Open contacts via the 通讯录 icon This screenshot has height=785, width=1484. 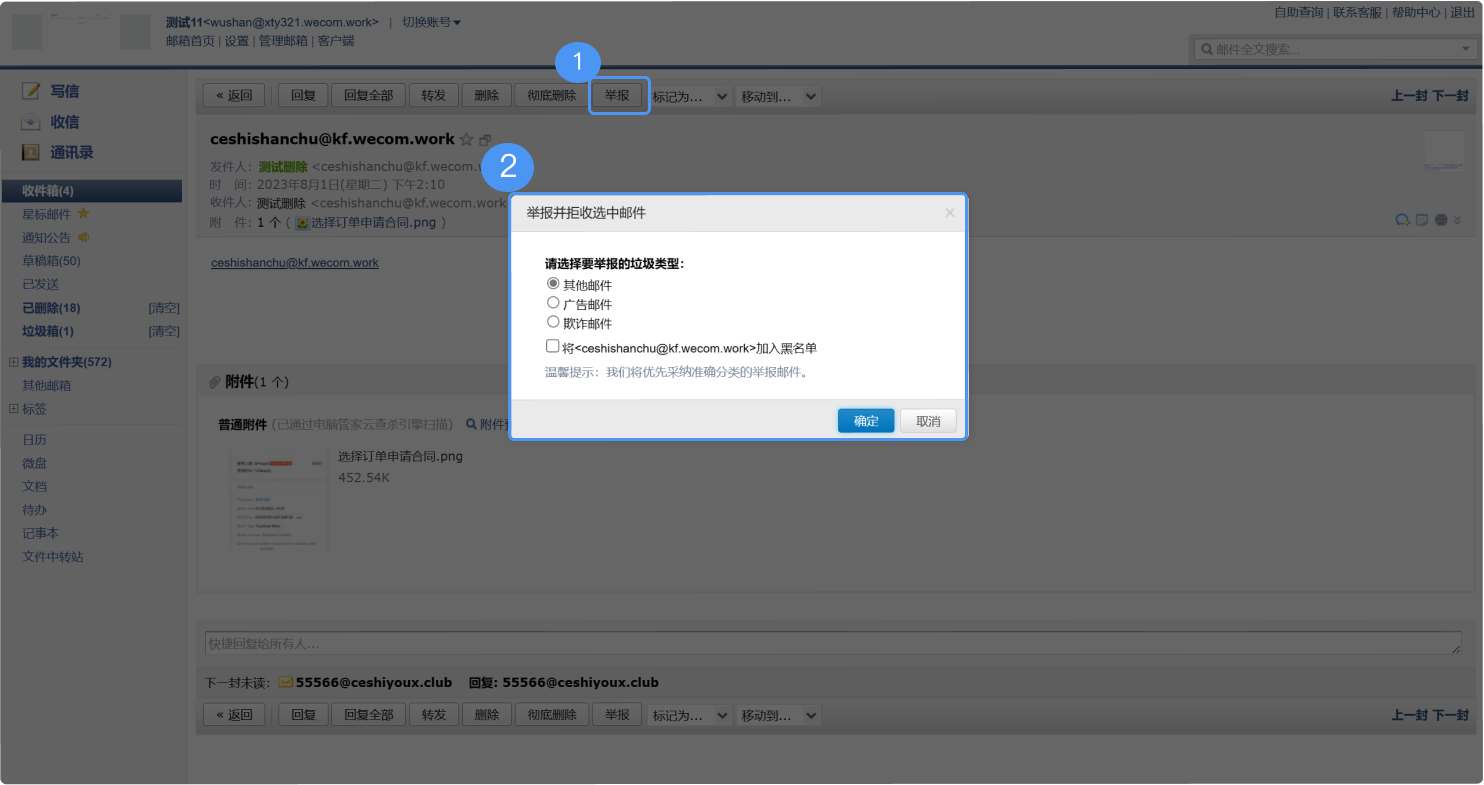tap(31, 153)
